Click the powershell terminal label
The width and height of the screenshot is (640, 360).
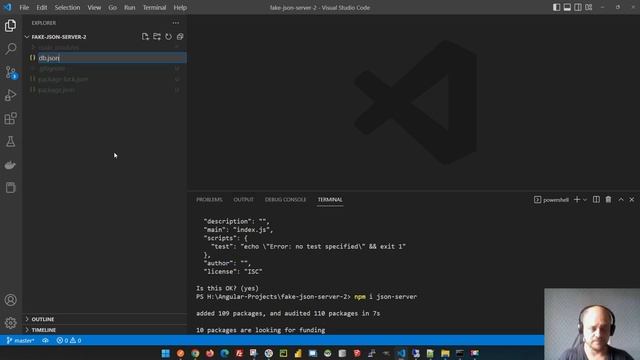coord(551,200)
